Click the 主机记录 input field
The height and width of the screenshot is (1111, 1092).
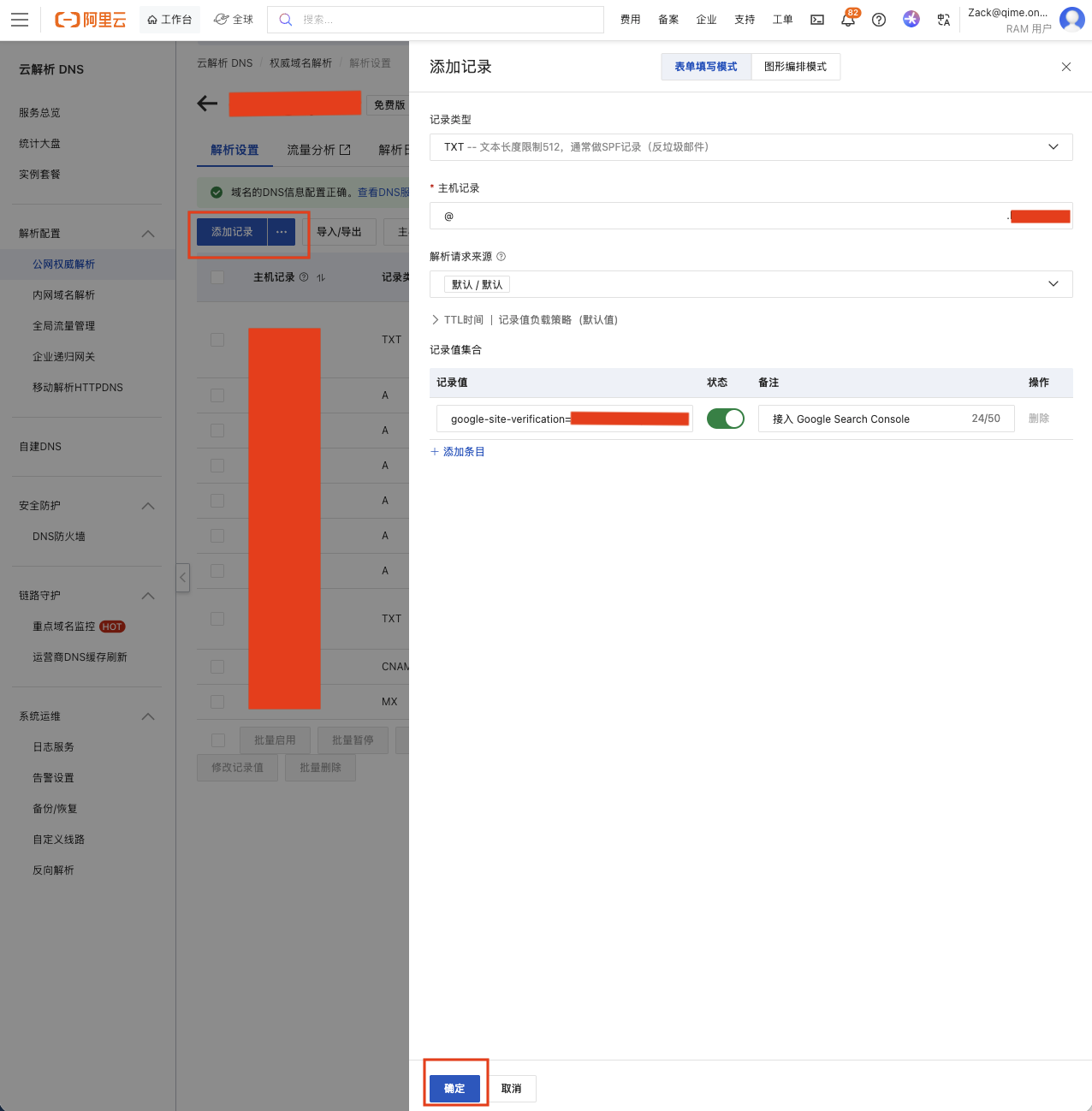pyautogui.click(x=719, y=217)
